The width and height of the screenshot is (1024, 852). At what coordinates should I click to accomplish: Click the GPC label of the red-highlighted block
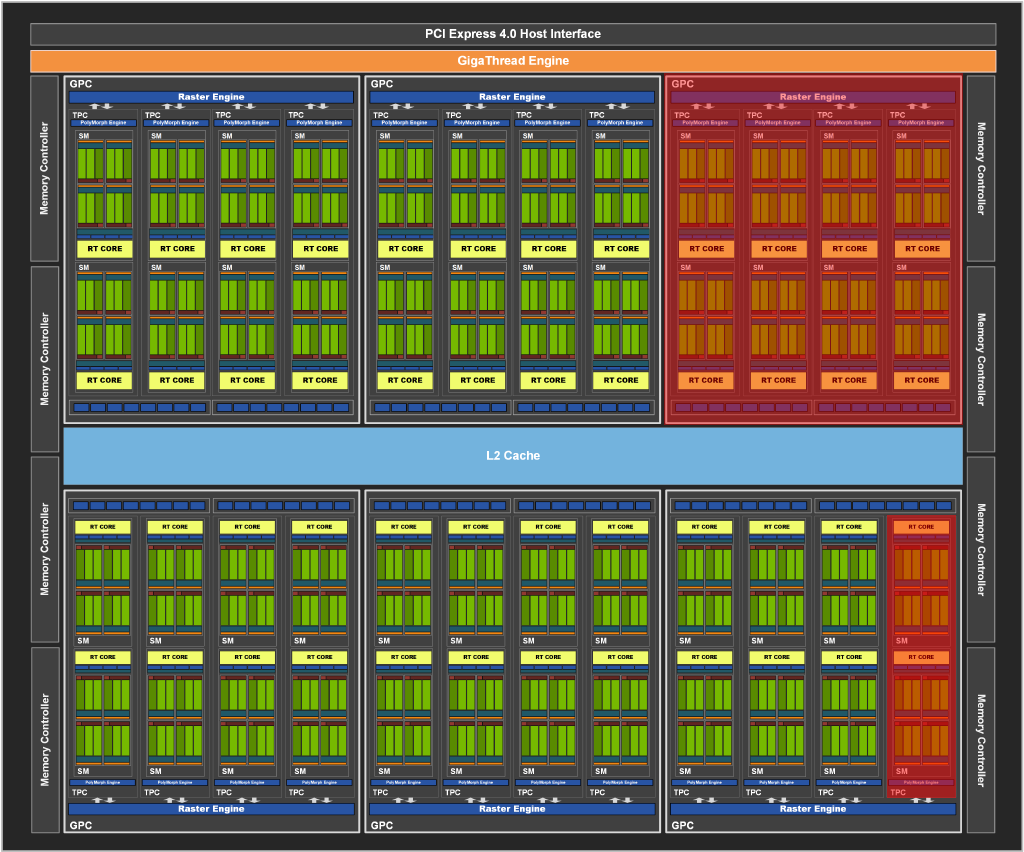(x=682, y=84)
